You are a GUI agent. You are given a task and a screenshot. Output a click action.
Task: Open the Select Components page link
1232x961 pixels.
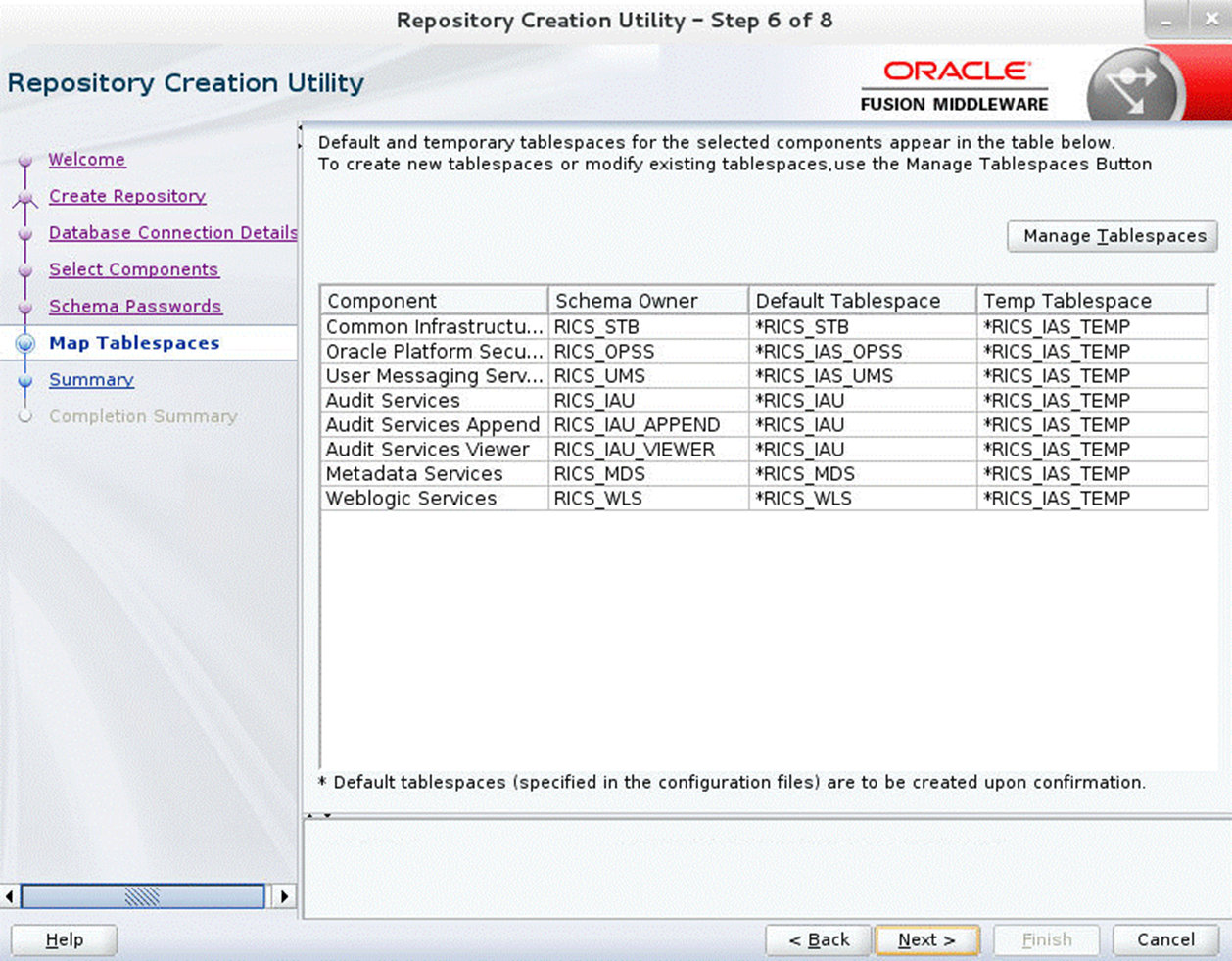(x=134, y=269)
